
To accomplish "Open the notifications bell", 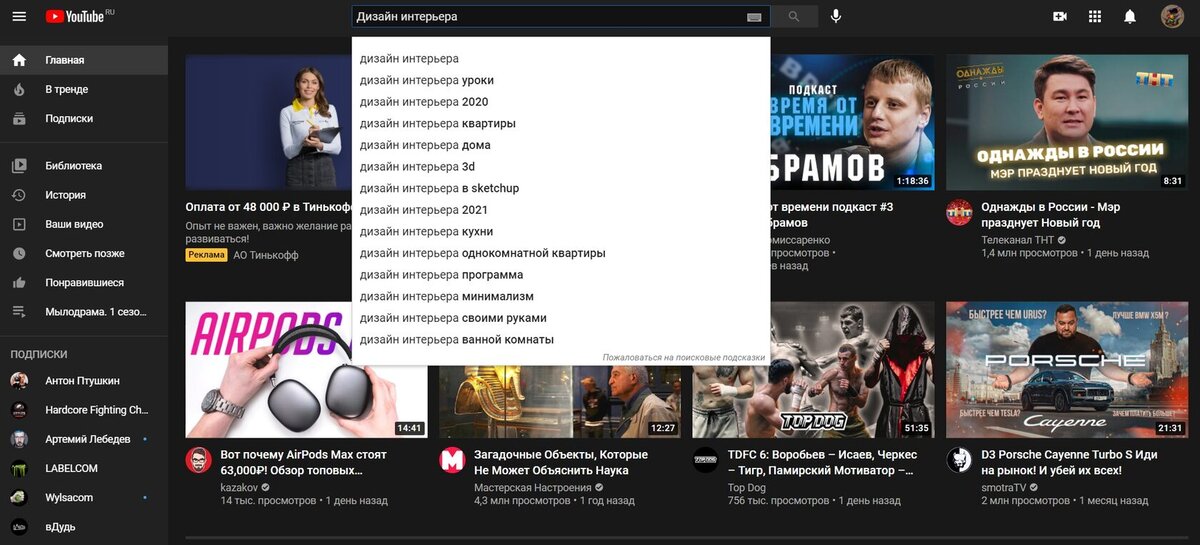I will [1130, 17].
